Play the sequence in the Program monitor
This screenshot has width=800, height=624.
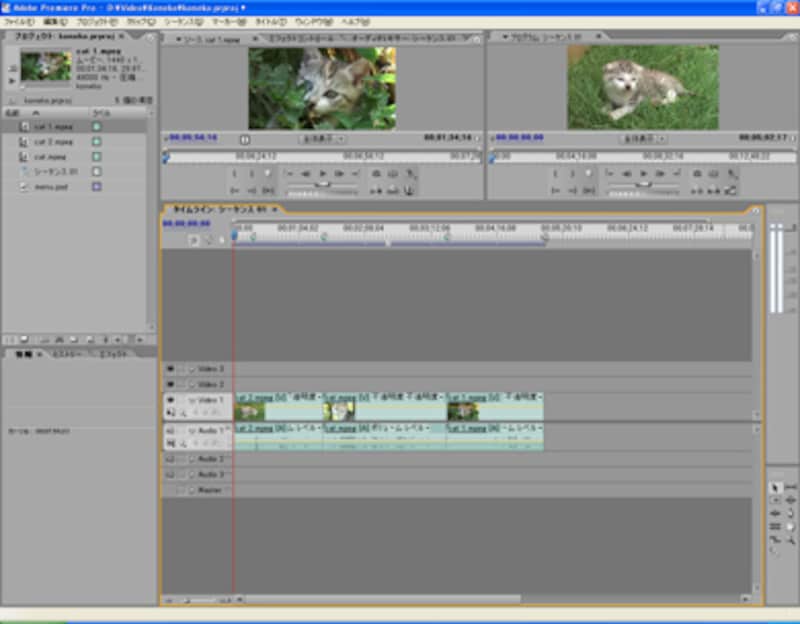click(644, 173)
